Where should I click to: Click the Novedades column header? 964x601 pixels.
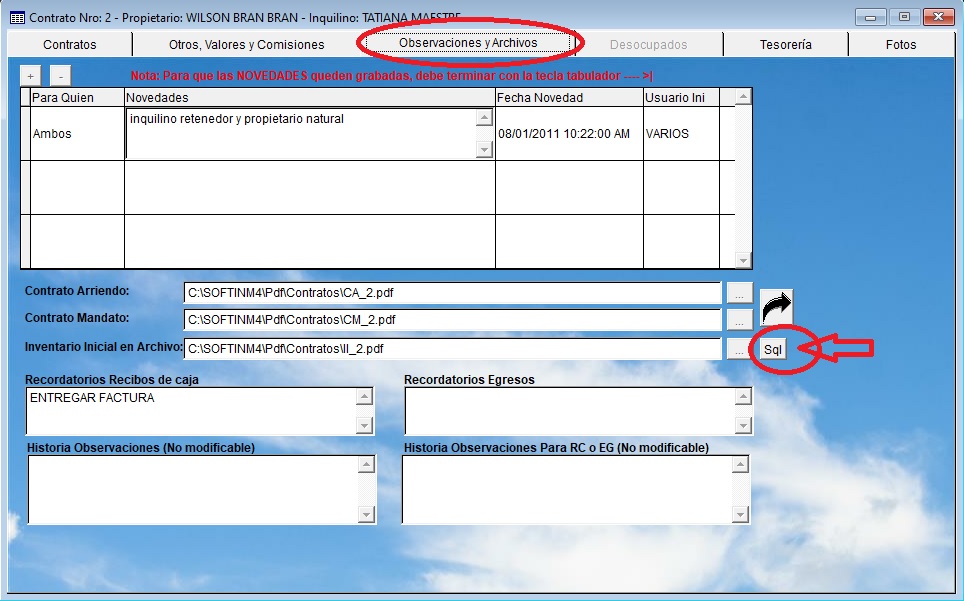pyautogui.click(x=310, y=98)
